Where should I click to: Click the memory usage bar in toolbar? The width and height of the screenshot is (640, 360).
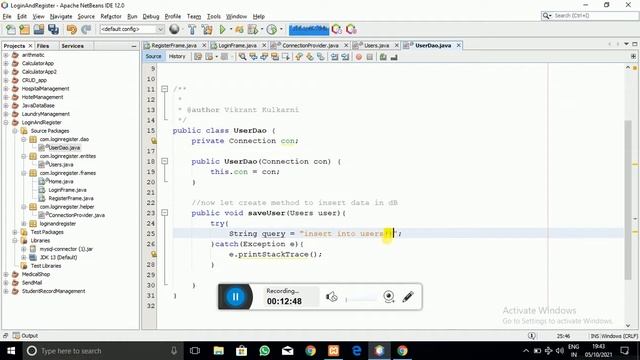(x=309, y=29)
